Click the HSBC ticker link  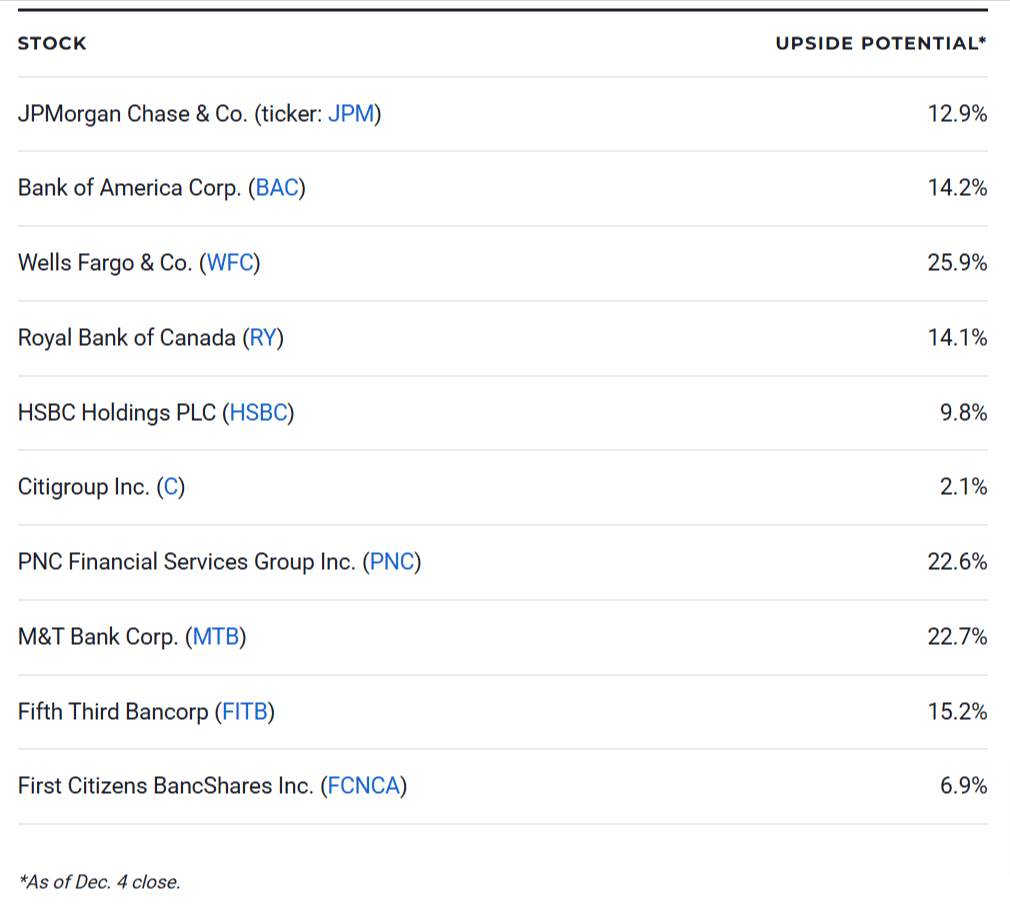pos(259,412)
